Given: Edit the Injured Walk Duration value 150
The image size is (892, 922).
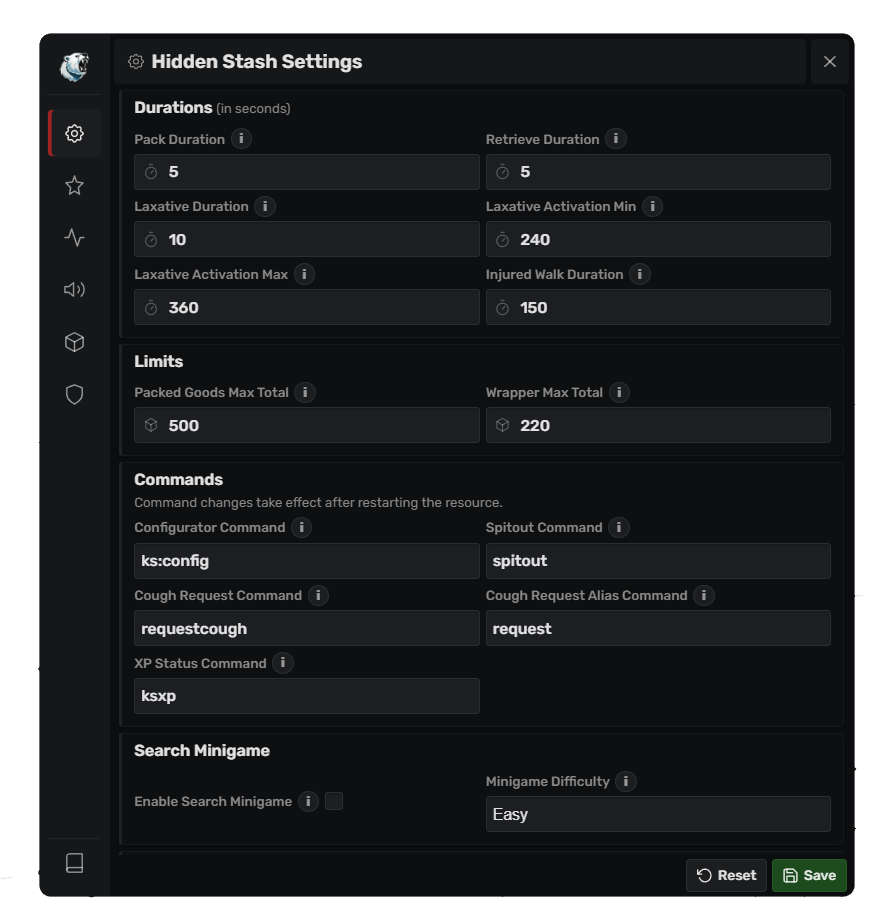Looking at the screenshot, I should pos(658,307).
